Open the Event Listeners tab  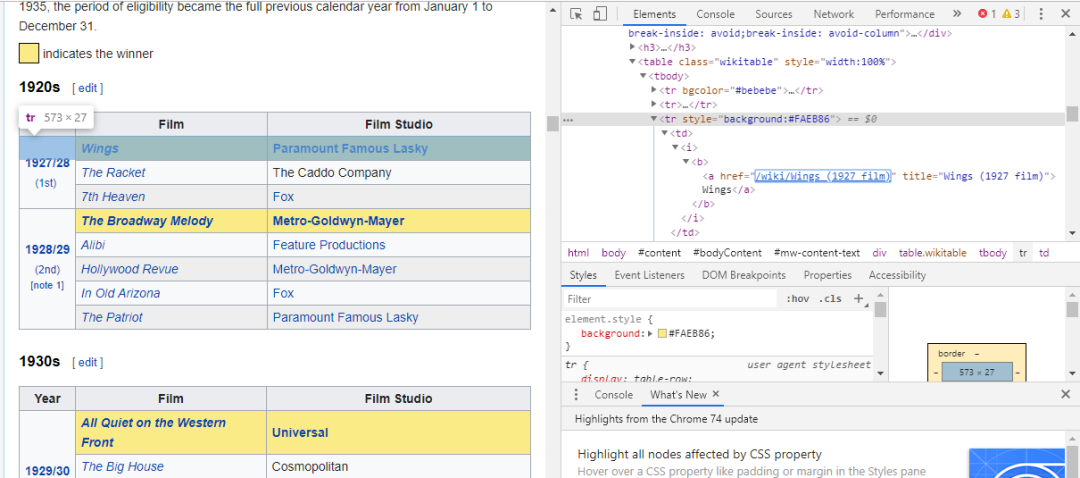tap(649, 275)
